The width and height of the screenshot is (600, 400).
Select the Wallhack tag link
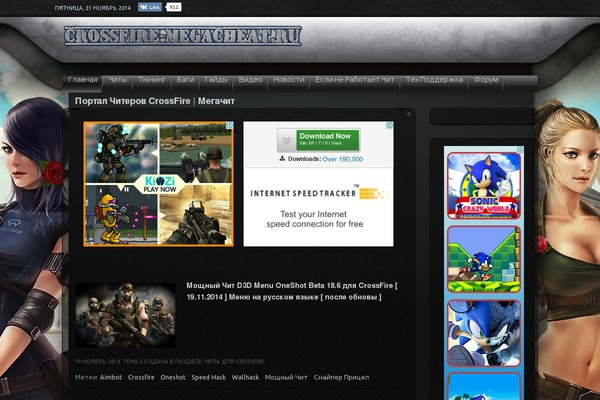tap(243, 377)
